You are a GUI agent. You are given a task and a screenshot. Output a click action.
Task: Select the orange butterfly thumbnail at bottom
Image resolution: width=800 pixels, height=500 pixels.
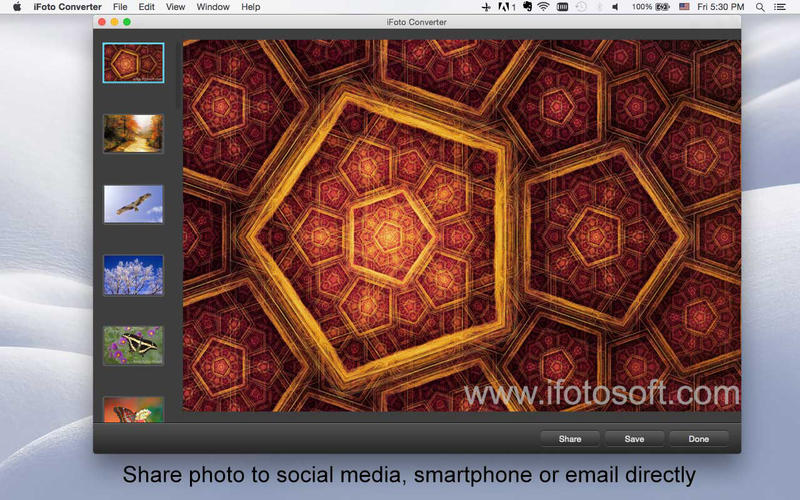click(x=133, y=410)
